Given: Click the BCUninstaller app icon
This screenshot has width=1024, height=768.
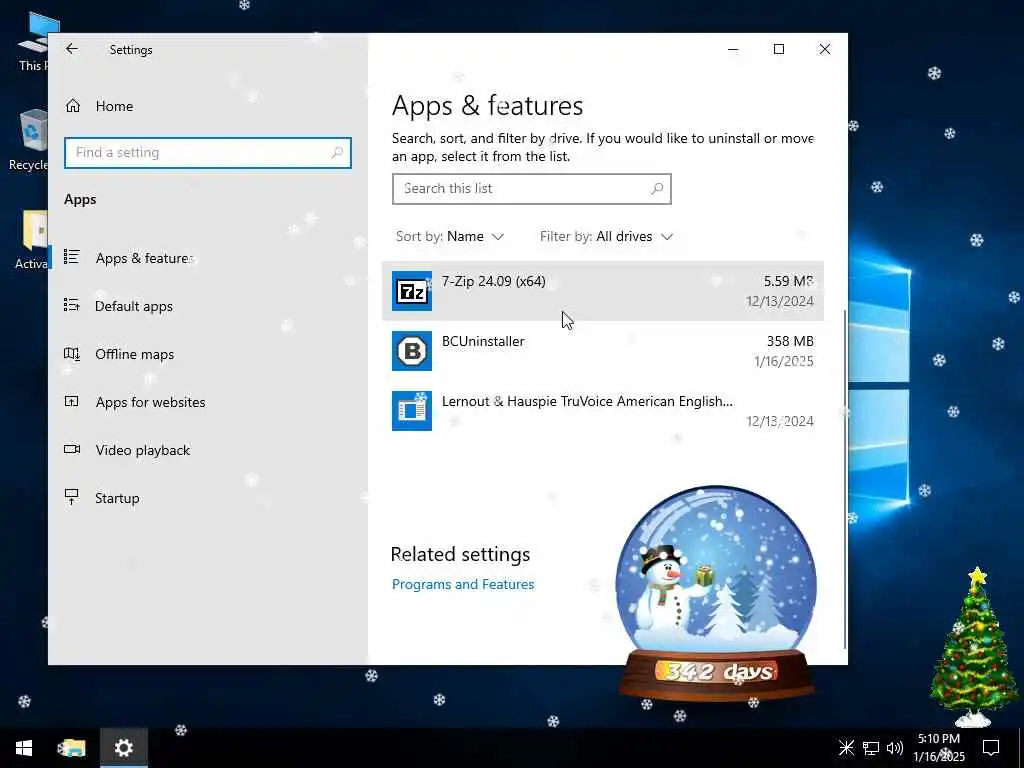Looking at the screenshot, I should click(411, 351).
